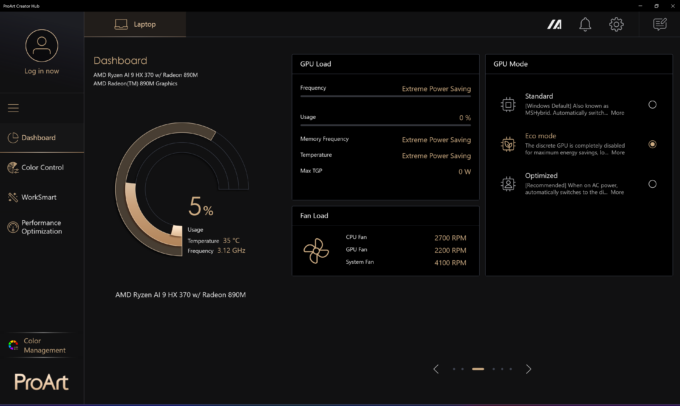Screen dimensions: 680x406
Task: Open Performance Optimization in the sidebar
Action: coord(42,227)
